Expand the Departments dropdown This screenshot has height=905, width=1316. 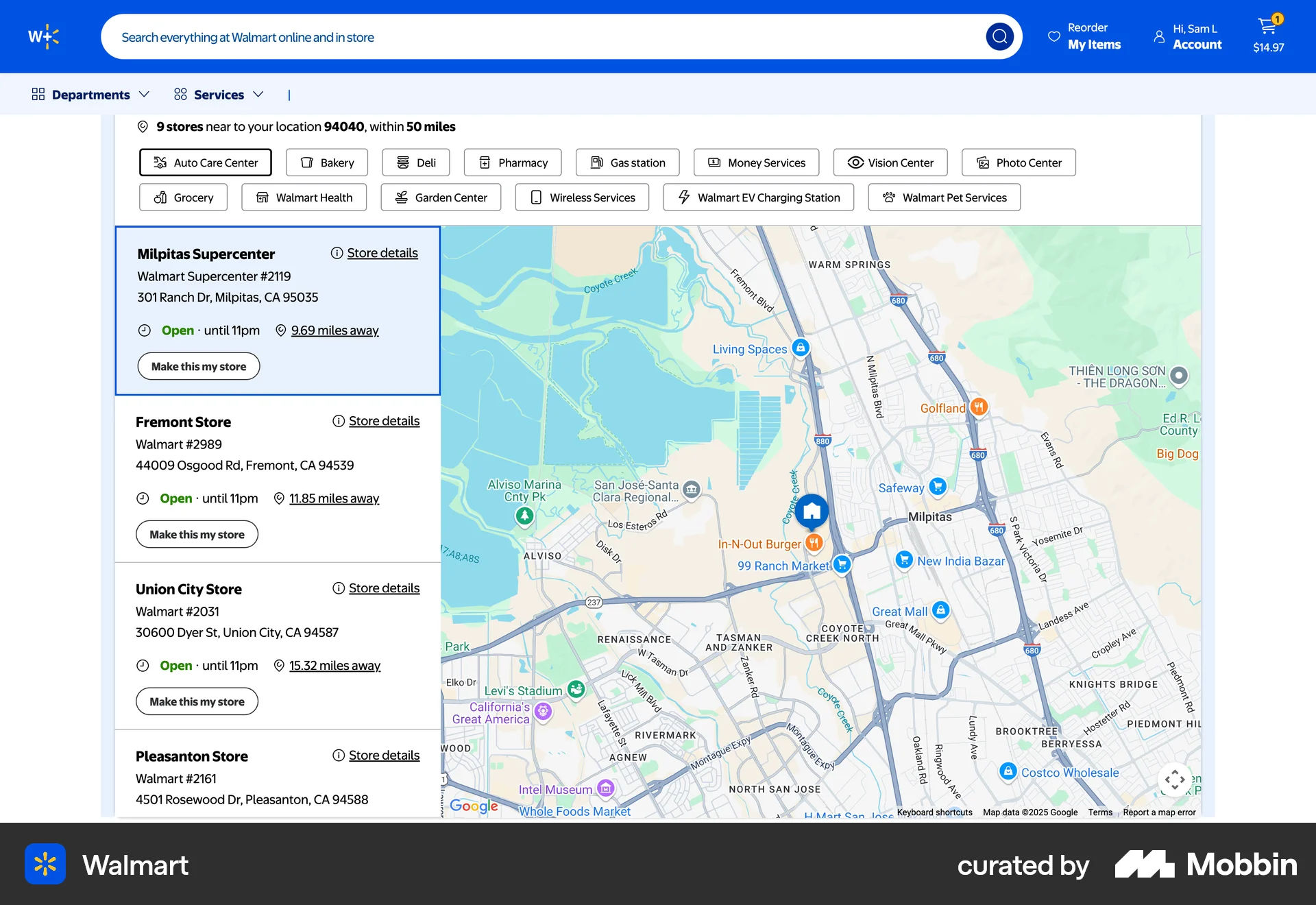[x=90, y=94]
